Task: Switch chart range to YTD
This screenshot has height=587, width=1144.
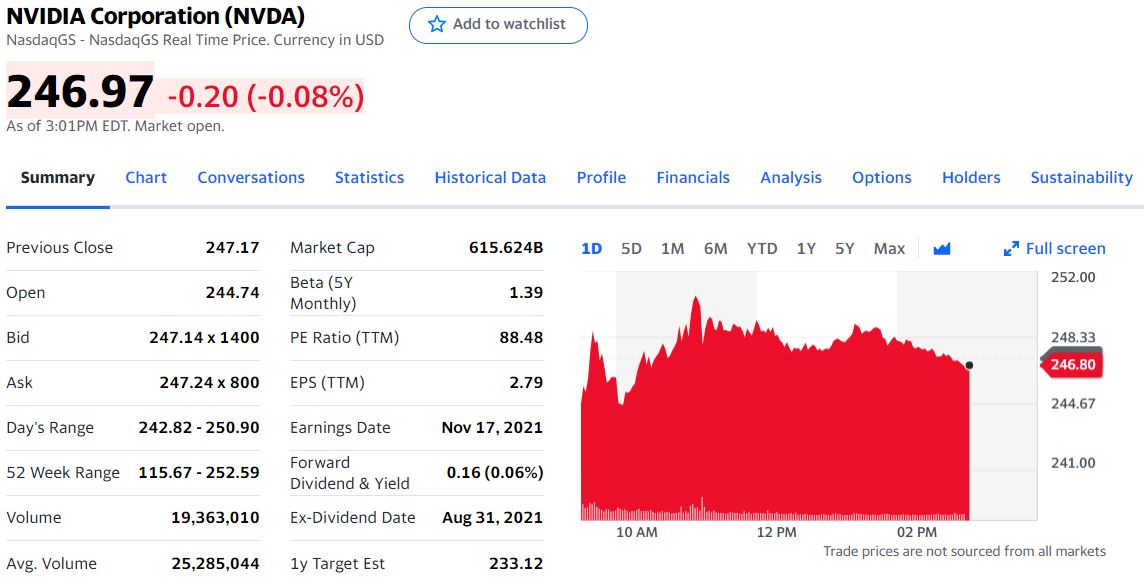Action: click(x=762, y=249)
